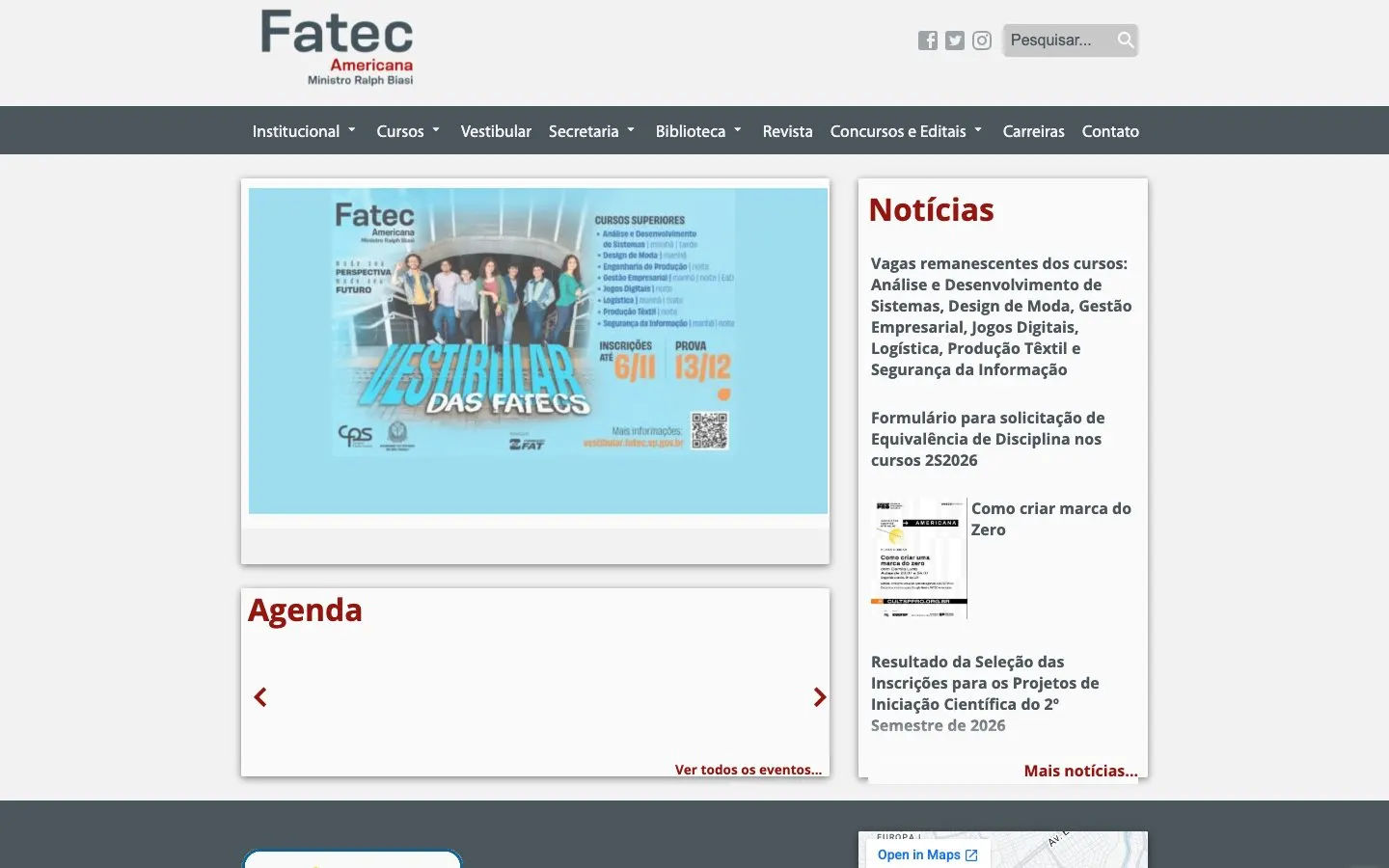Click Ver todos os eventos link
The height and width of the screenshot is (868, 1389).
pos(749,770)
